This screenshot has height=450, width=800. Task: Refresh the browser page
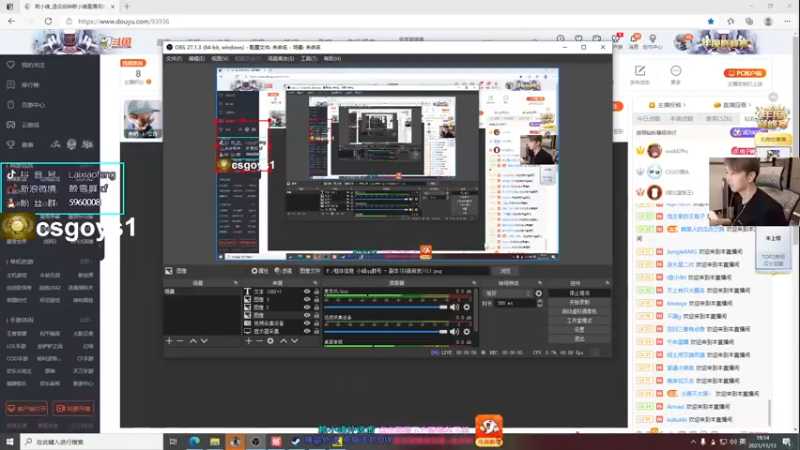coord(48,21)
